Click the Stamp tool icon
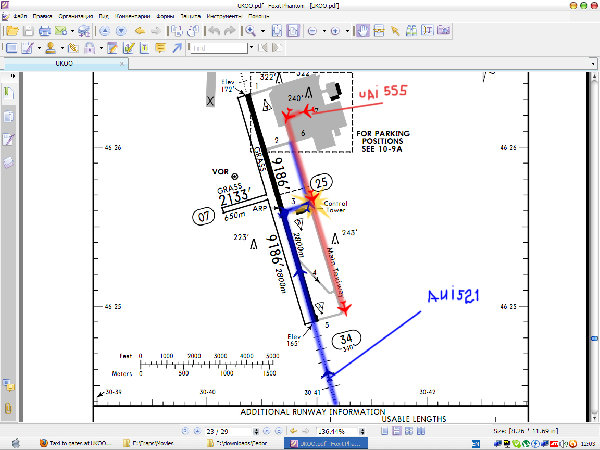Screen dimensions: 600x450 point(51,48)
